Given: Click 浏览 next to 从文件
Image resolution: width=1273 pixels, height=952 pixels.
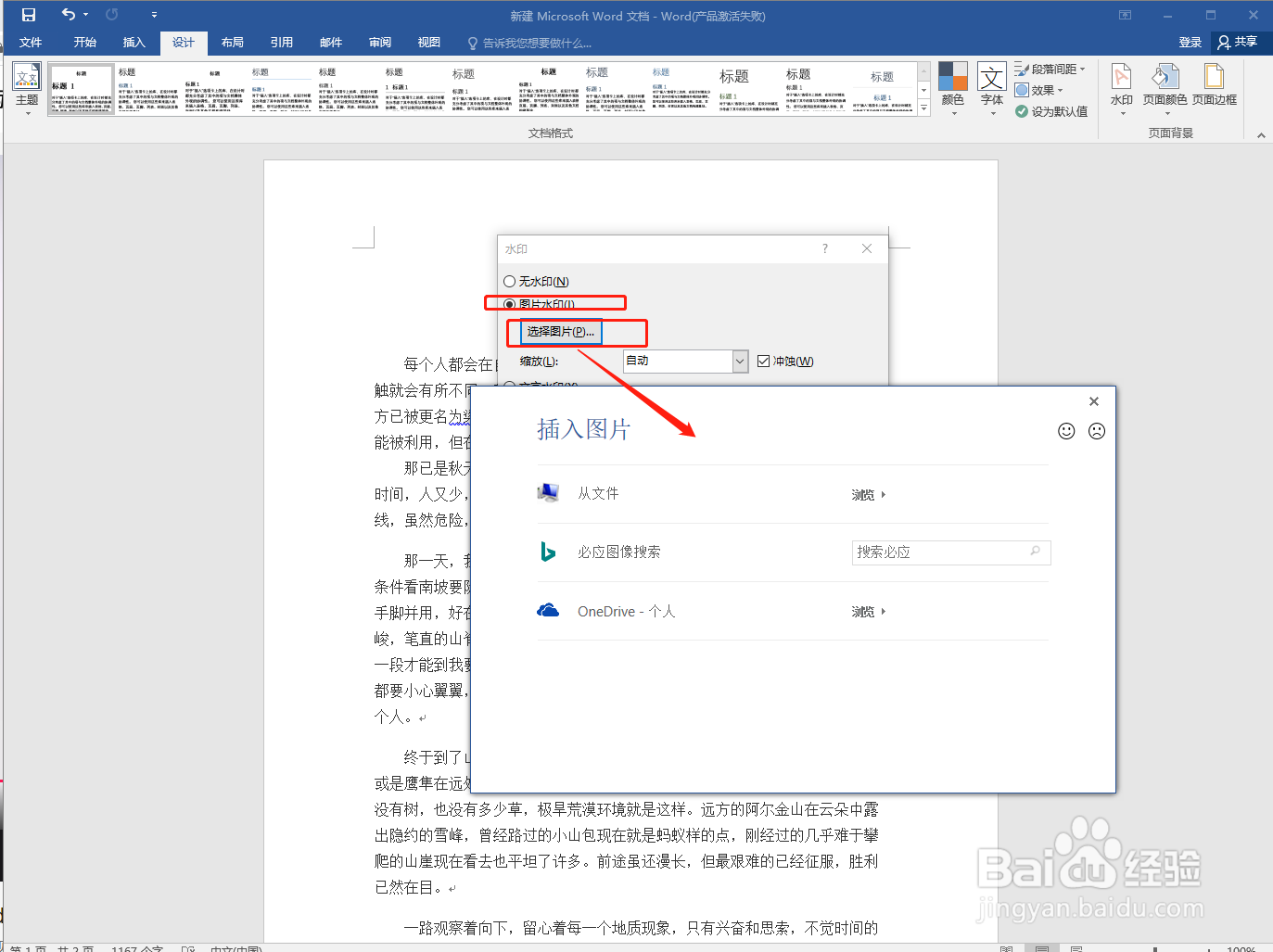Looking at the screenshot, I should [864, 494].
